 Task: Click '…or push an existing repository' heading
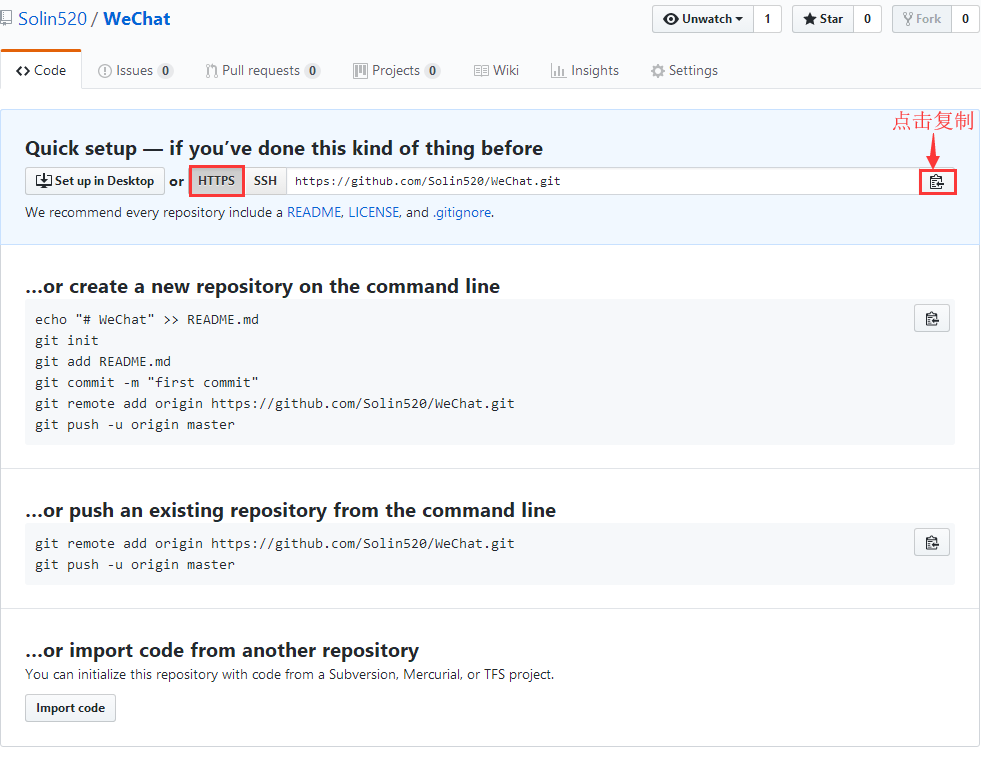point(290,510)
